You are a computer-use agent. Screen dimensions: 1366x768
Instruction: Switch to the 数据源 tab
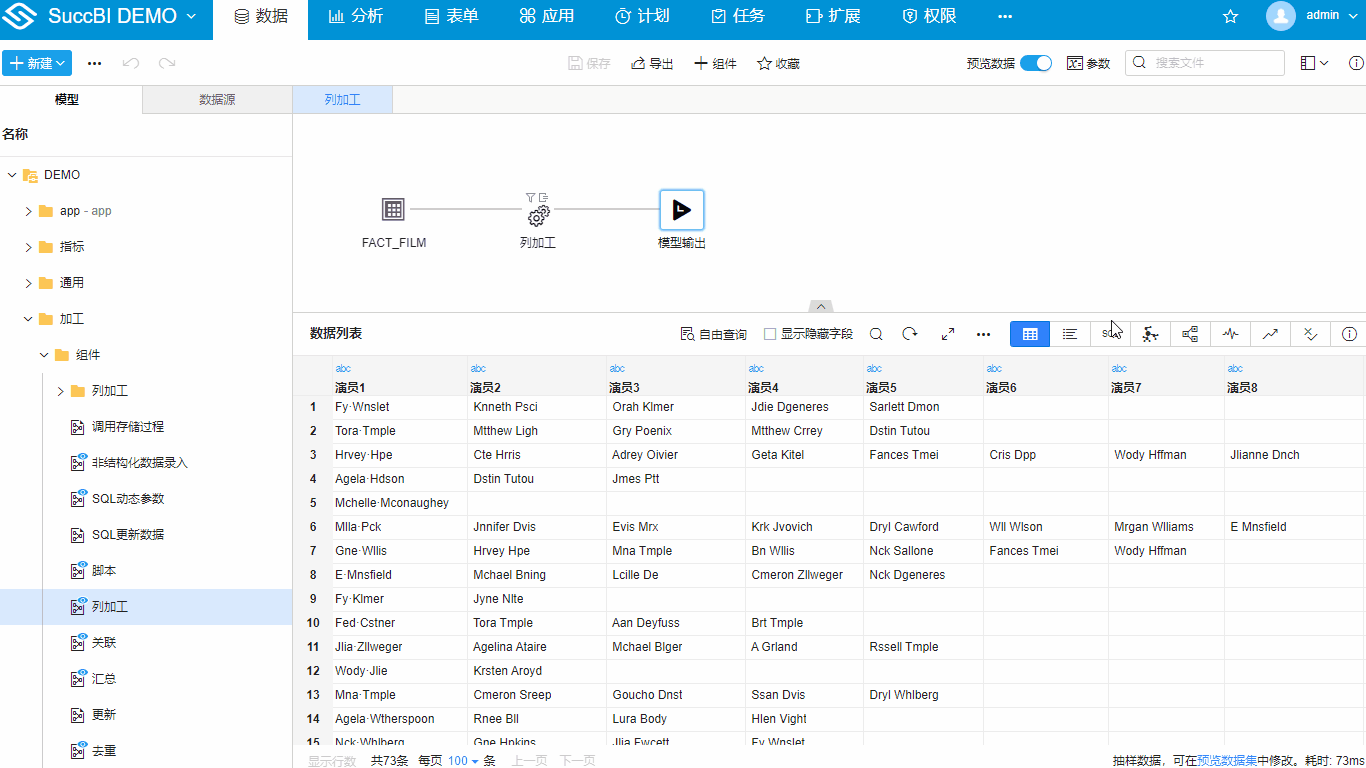point(217,99)
